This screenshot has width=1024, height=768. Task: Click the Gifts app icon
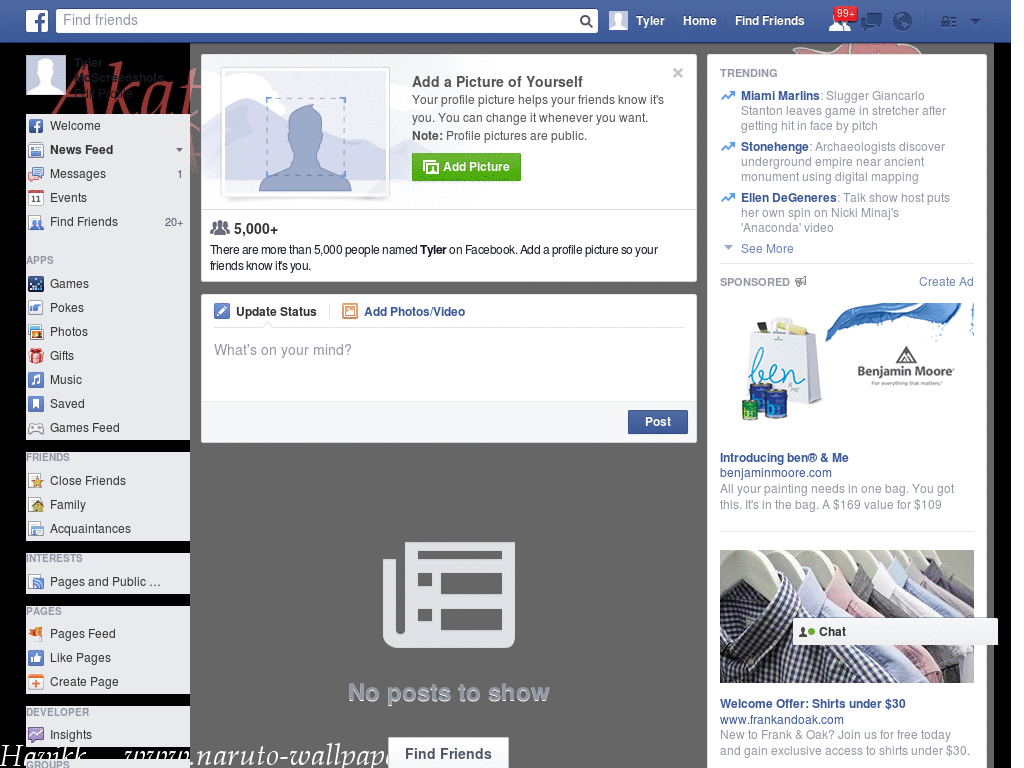(x=36, y=356)
